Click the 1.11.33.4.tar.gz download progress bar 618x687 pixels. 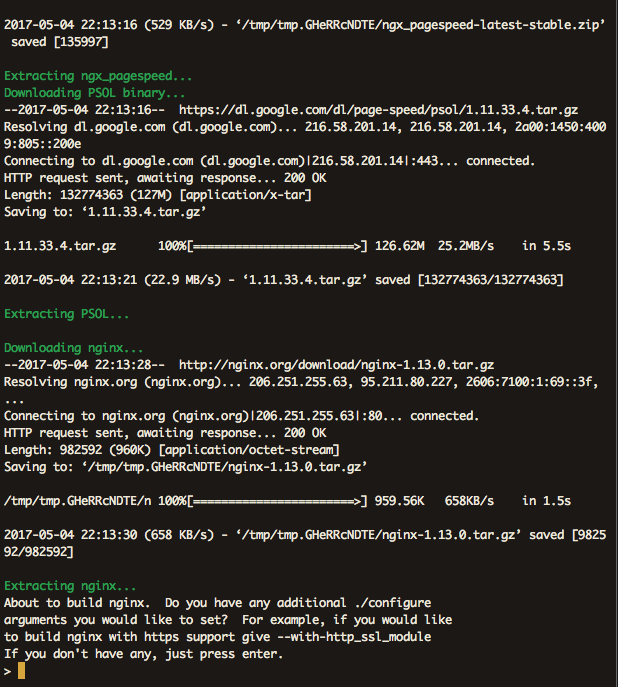tap(278, 246)
